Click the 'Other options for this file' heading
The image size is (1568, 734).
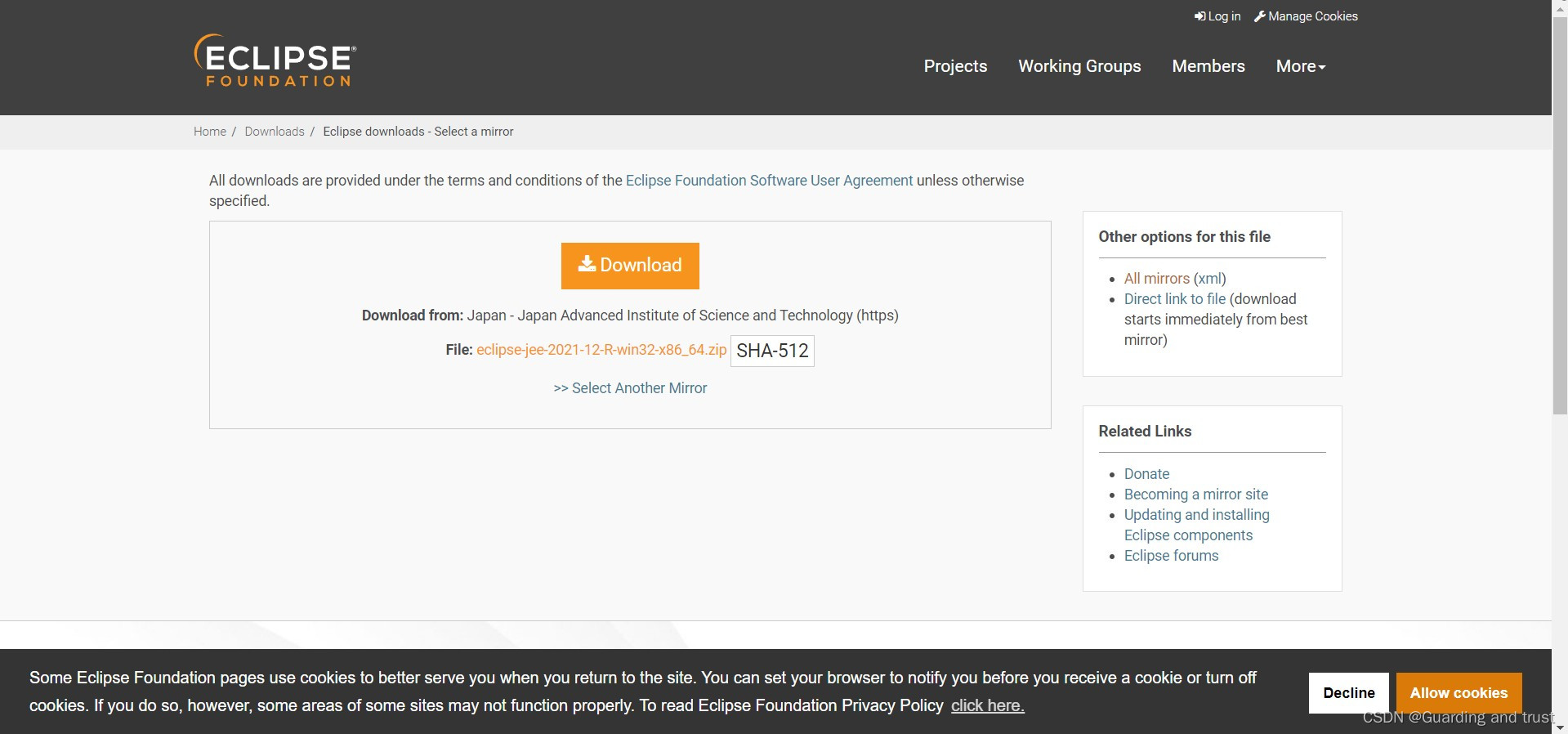(x=1184, y=237)
